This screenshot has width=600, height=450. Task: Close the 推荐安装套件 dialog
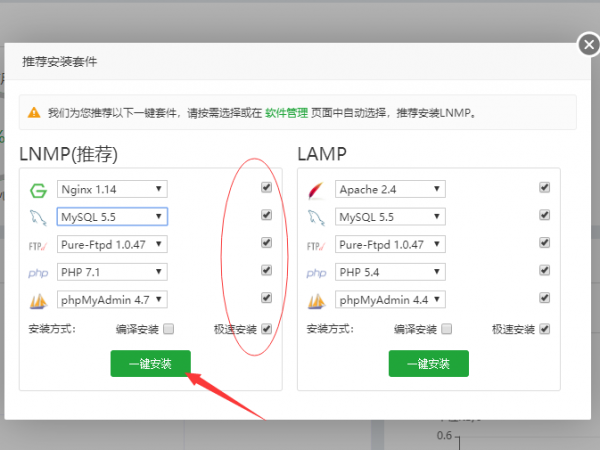(589, 45)
